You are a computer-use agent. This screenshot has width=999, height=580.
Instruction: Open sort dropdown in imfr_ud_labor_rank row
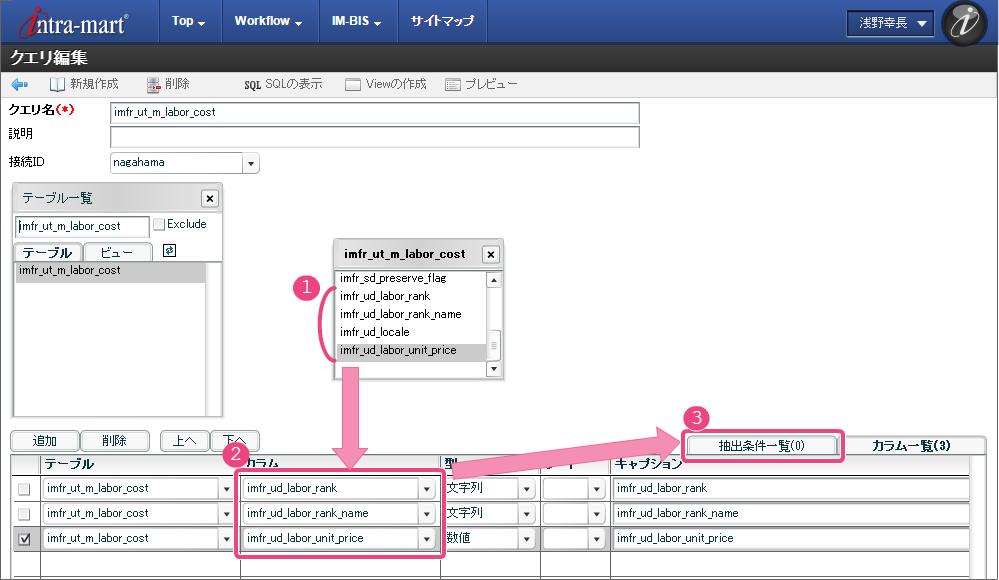596,489
